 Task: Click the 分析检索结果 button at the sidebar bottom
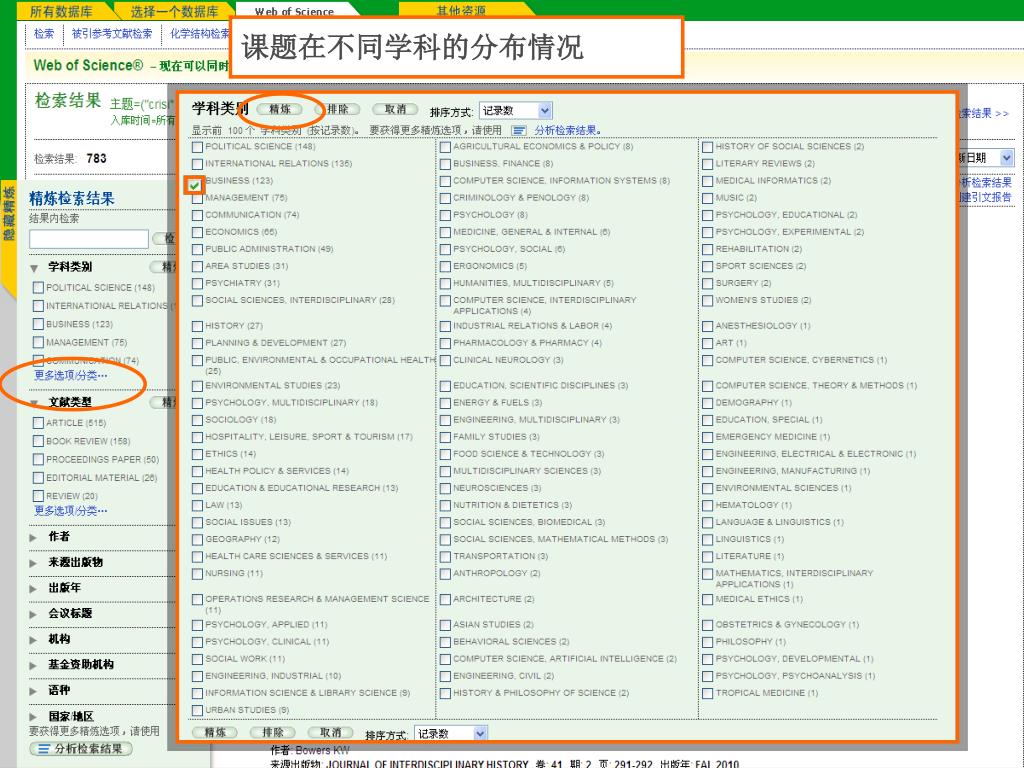81,748
